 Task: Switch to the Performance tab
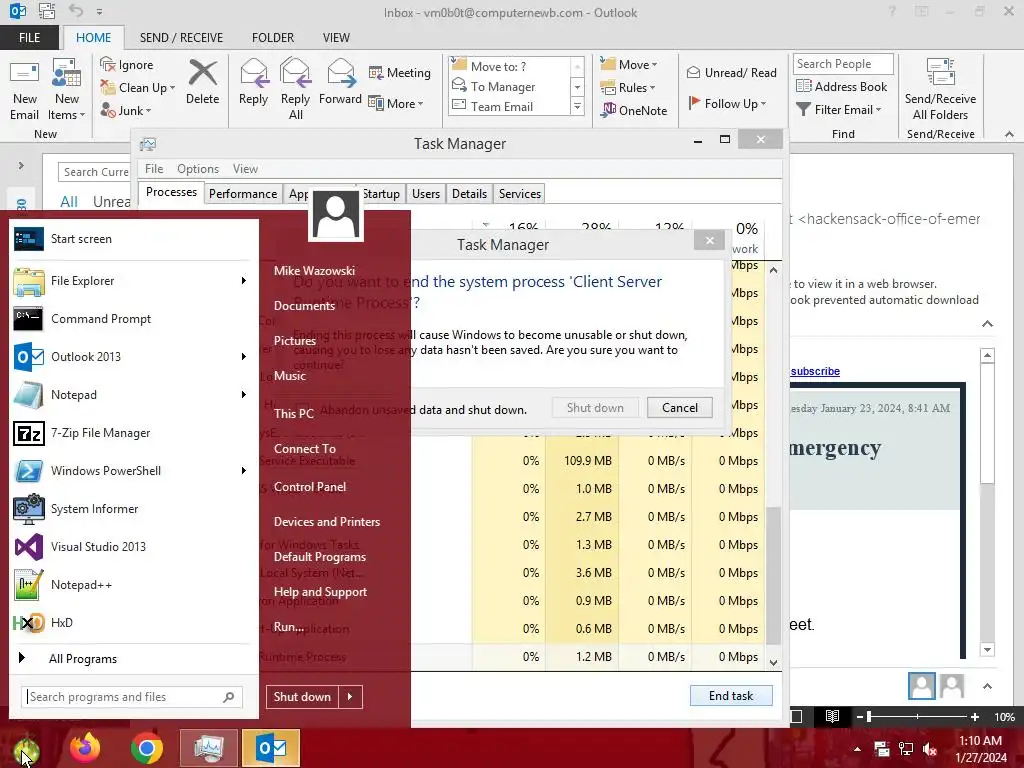pyautogui.click(x=243, y=193)
